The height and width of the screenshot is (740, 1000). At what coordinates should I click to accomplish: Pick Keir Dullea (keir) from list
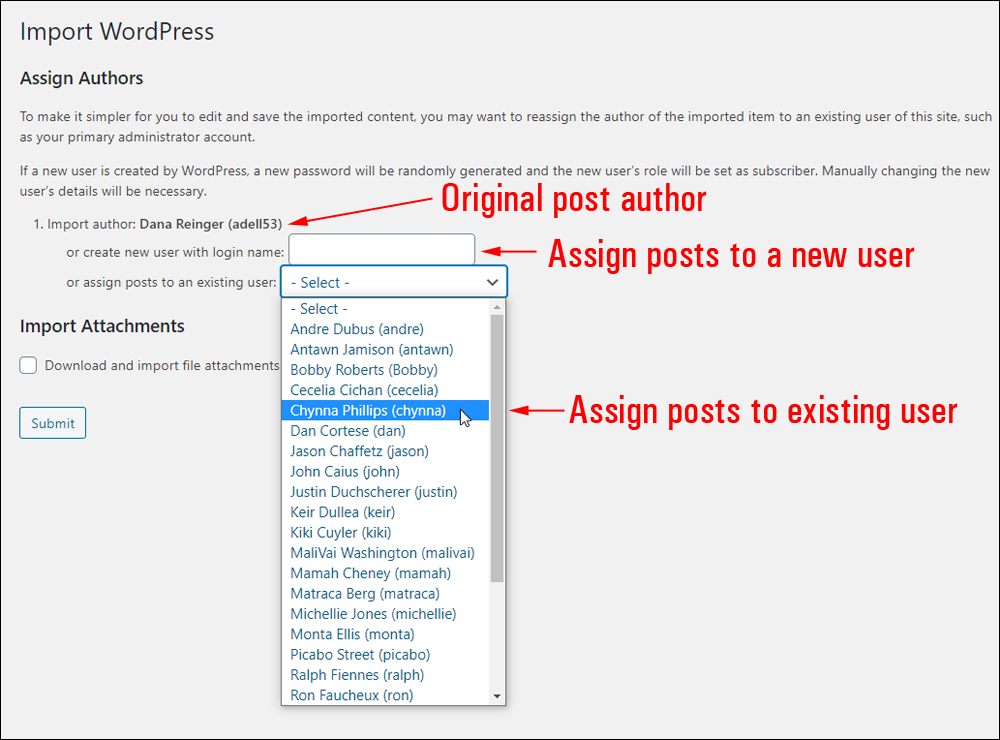[x=385, y=512]
